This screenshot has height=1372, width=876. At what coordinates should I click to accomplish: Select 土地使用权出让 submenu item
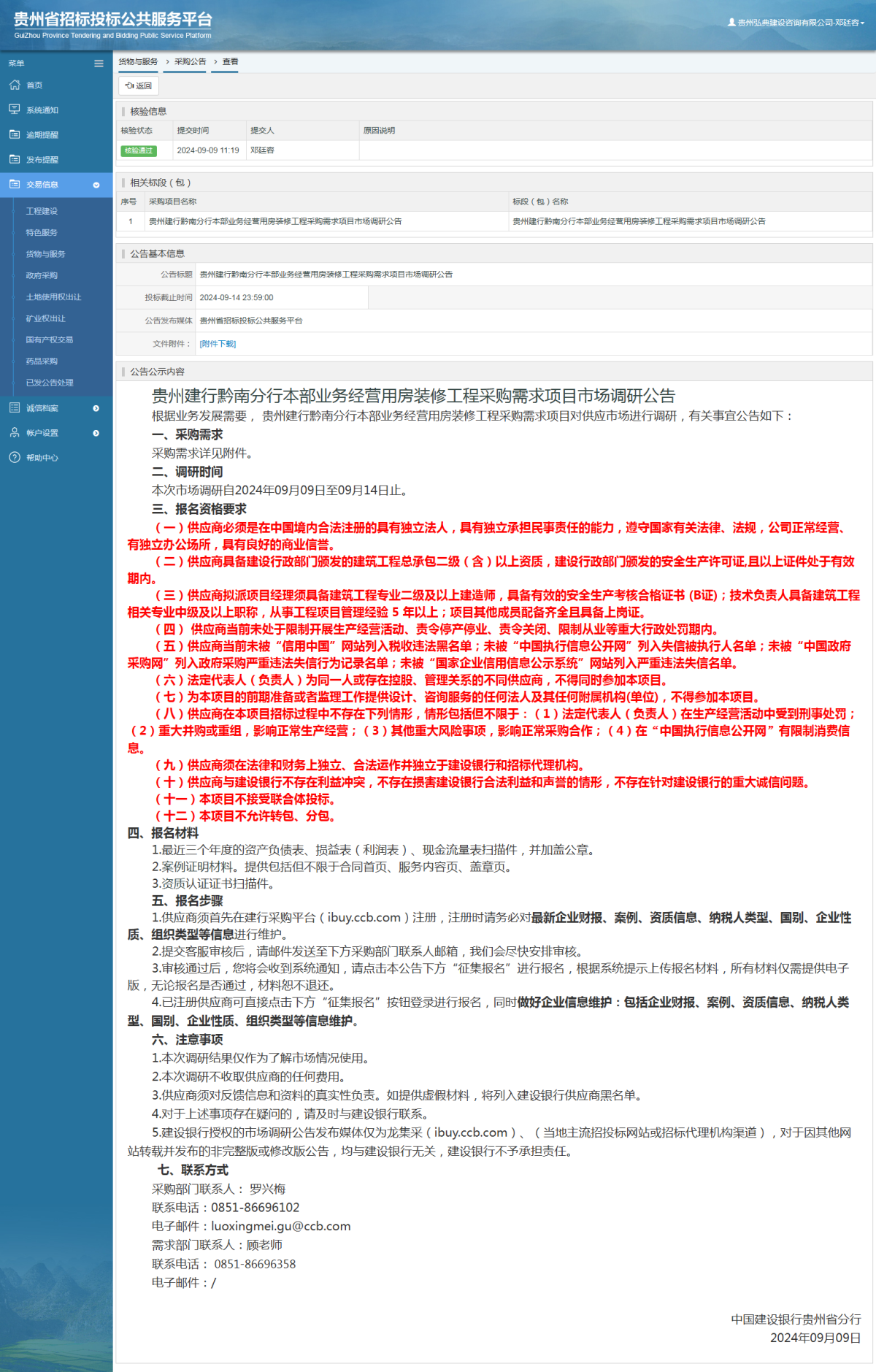(53, 297)
